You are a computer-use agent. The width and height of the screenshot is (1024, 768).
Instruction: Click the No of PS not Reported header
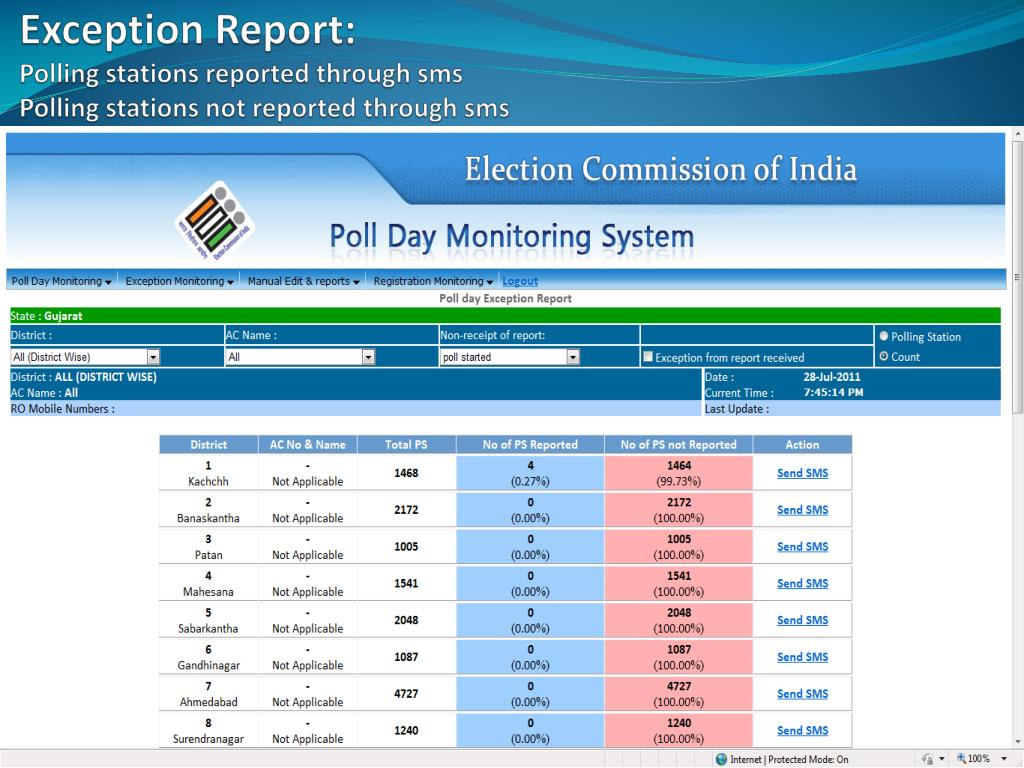pyautogui.click(x=679, y=444)
